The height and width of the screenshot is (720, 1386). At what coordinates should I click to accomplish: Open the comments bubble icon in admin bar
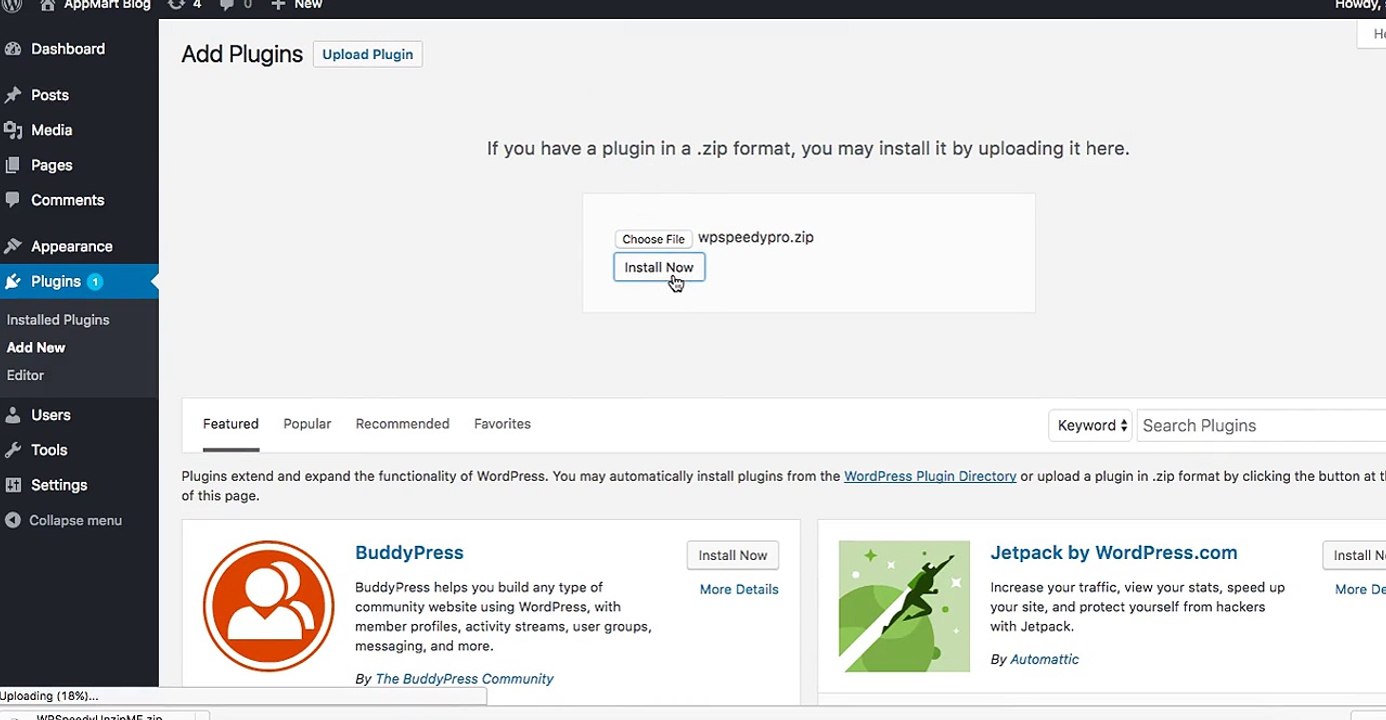click(226, 5)
